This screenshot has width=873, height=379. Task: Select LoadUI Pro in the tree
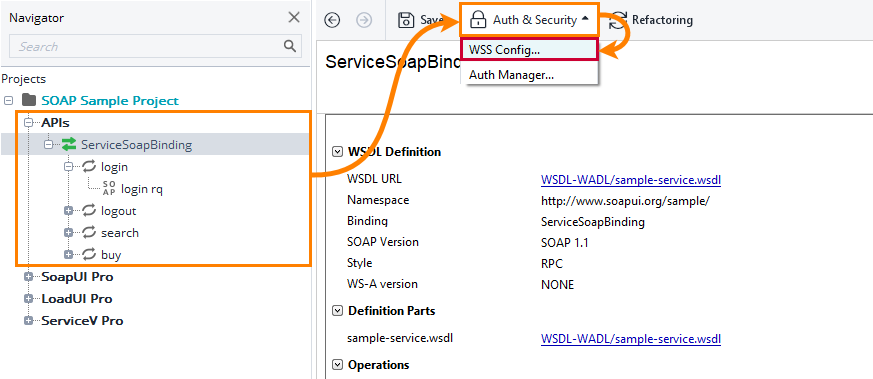pos(77,299)
